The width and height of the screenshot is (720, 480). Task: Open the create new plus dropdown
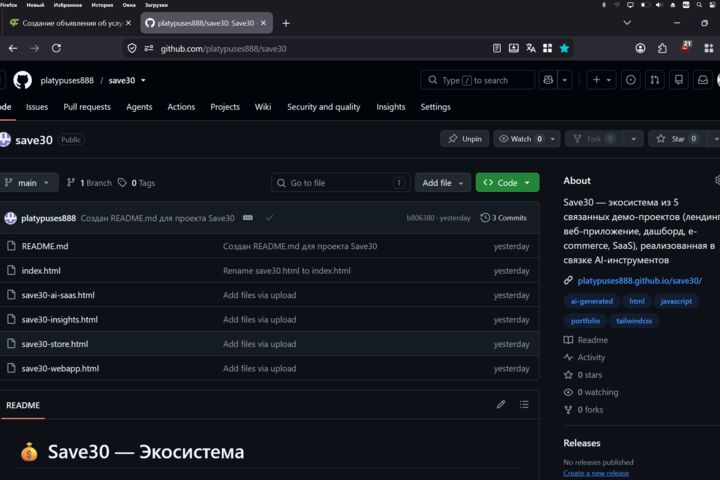click(602, 80)
